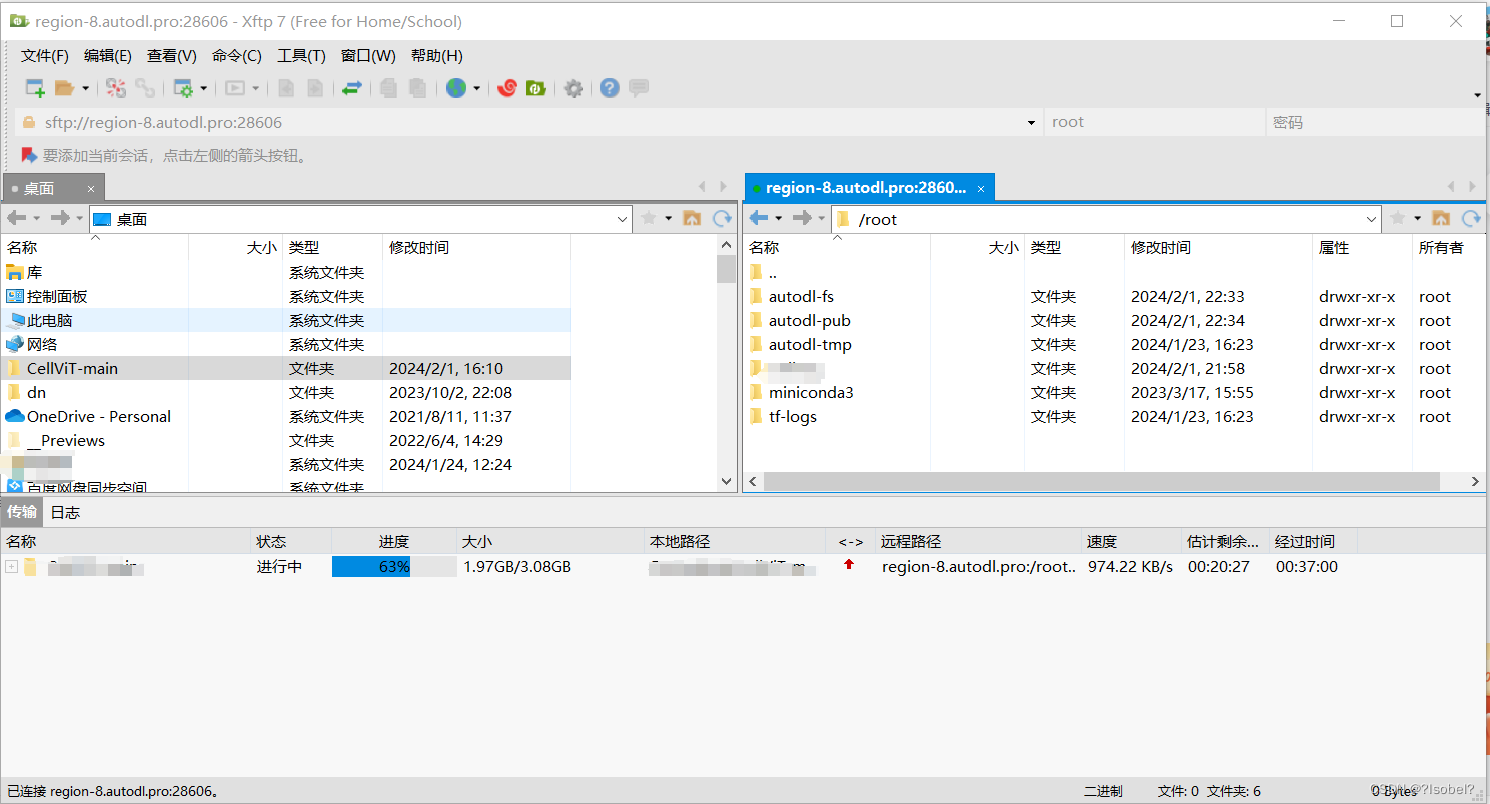
Task: Click the 63% transfer progress bar
Action: pos(393,566)
